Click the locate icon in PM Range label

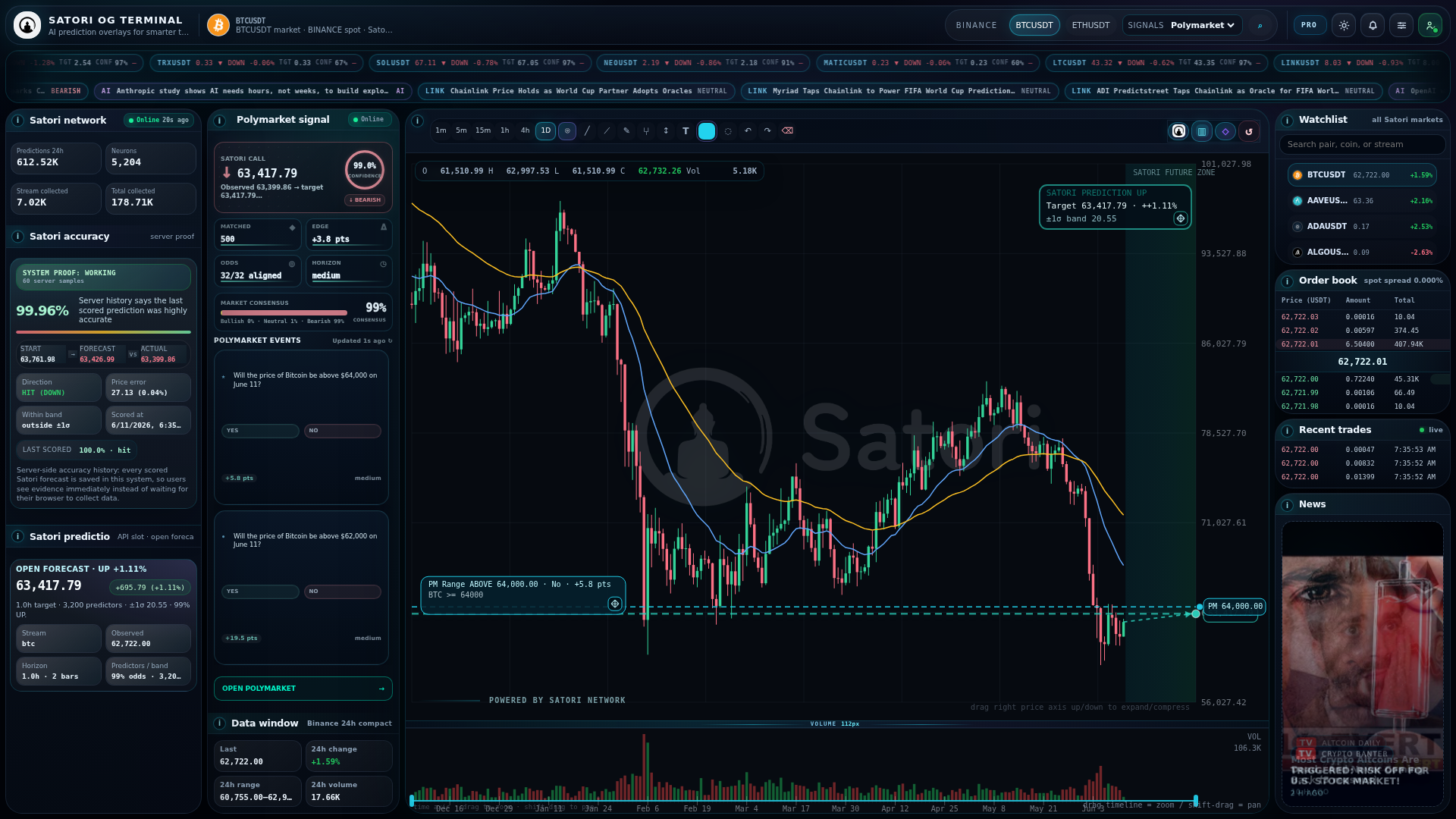(614, 604)
